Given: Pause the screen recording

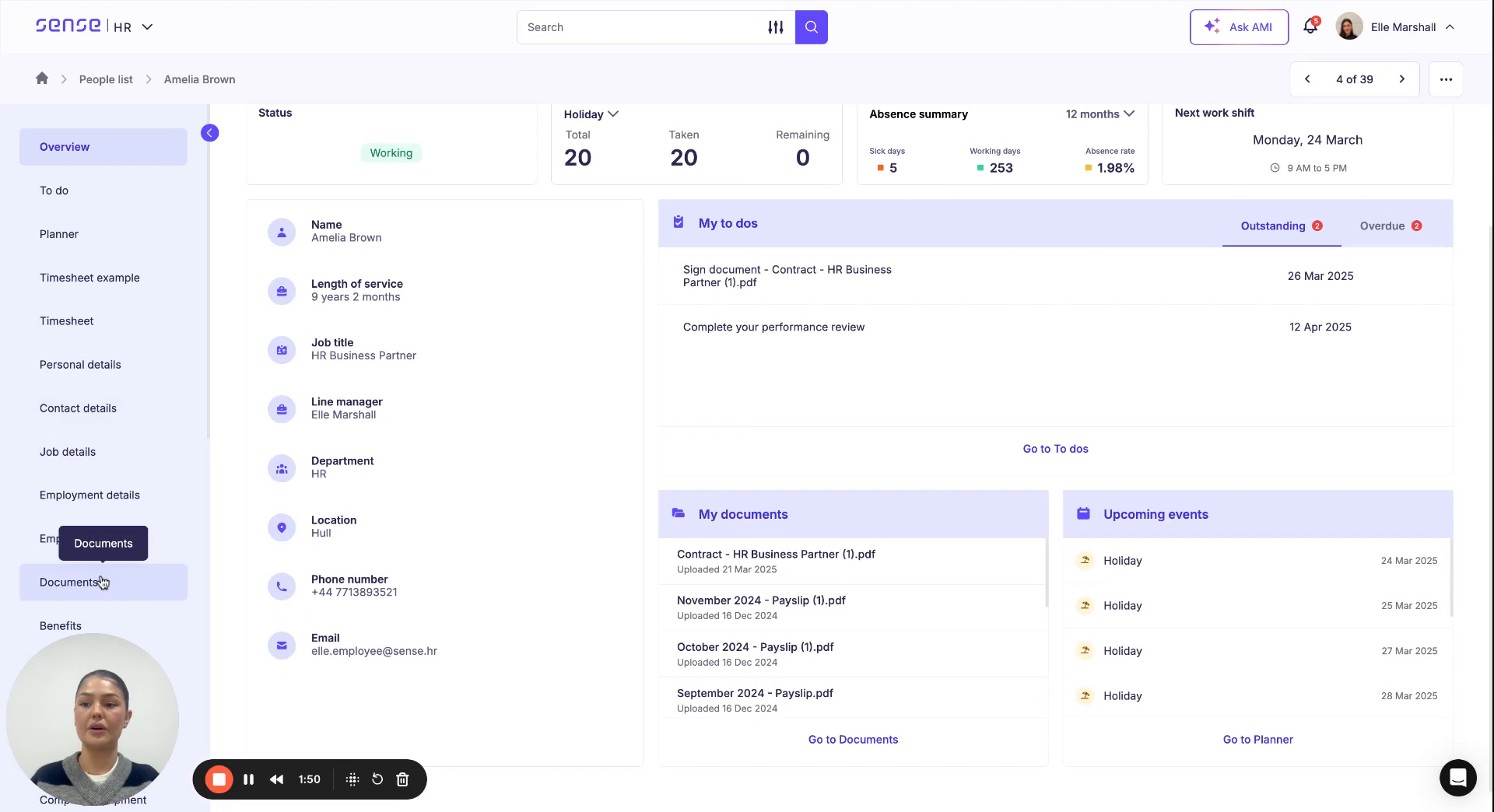Looking at the screenshot, I should (248, 779).
